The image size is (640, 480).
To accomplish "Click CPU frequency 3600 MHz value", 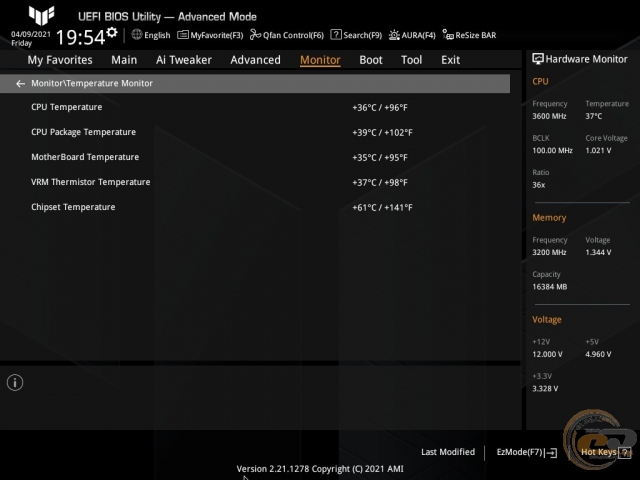I will click(549, 116).
